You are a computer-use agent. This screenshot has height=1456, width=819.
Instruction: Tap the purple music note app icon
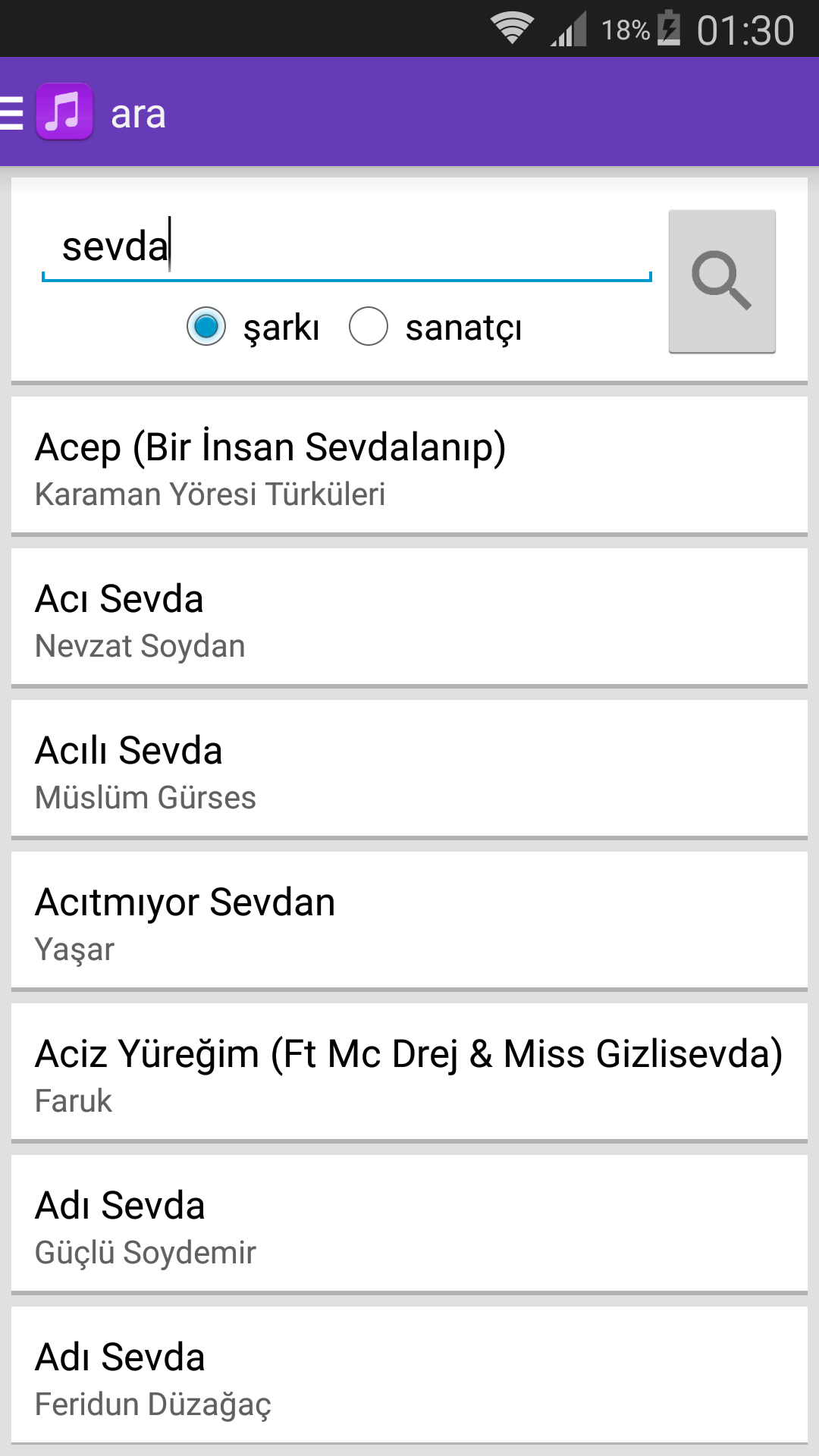(x=64, y=111)
